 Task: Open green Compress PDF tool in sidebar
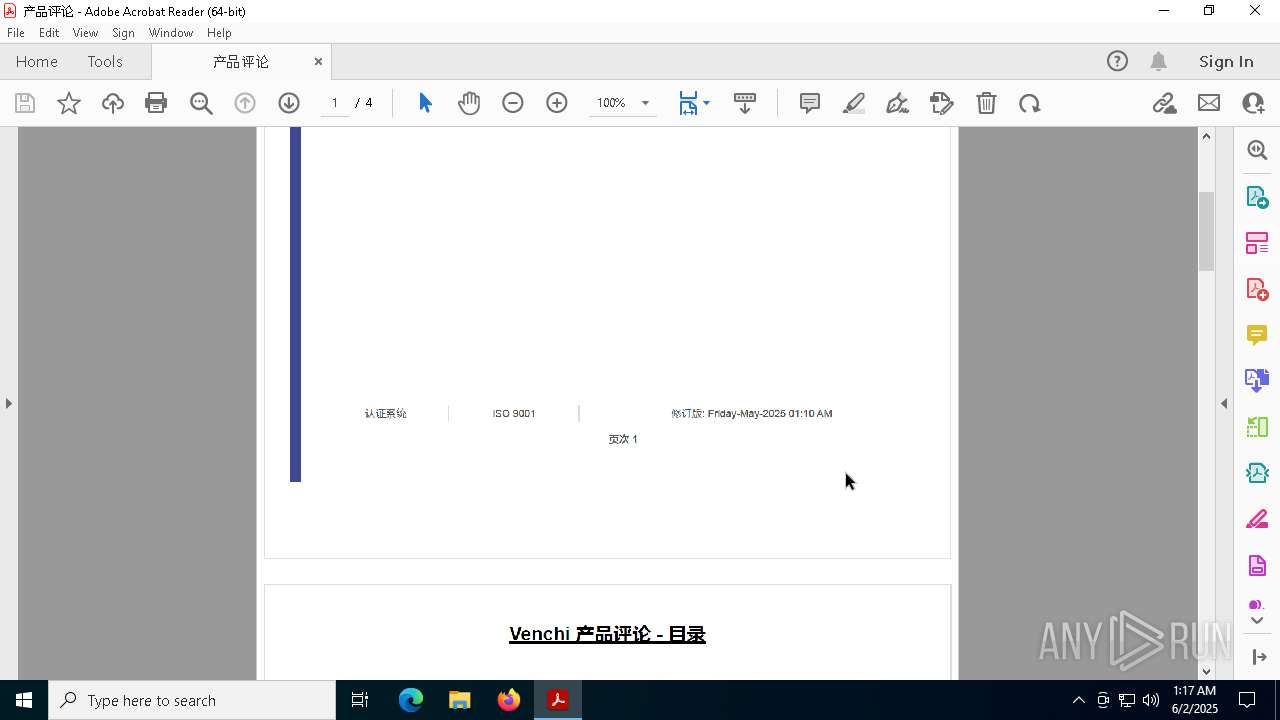click(x=1257, y=427)
